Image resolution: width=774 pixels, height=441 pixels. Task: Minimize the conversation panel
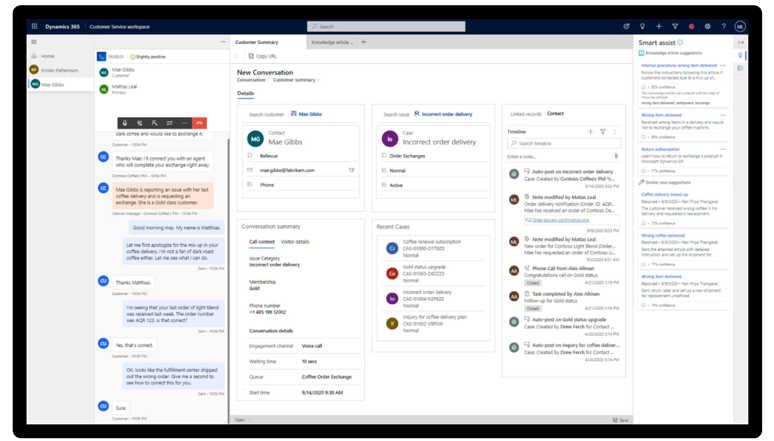click(223, 42)
